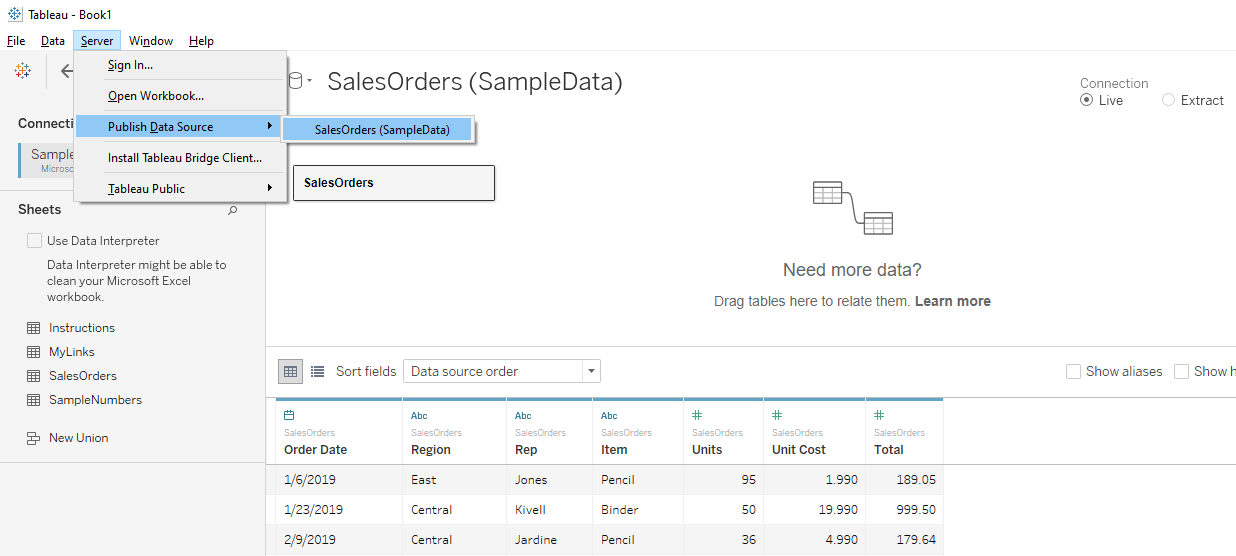This screenshot has width=1236, height=556.
Task: Click the New Union icon
Action: (x=33, y=438)
